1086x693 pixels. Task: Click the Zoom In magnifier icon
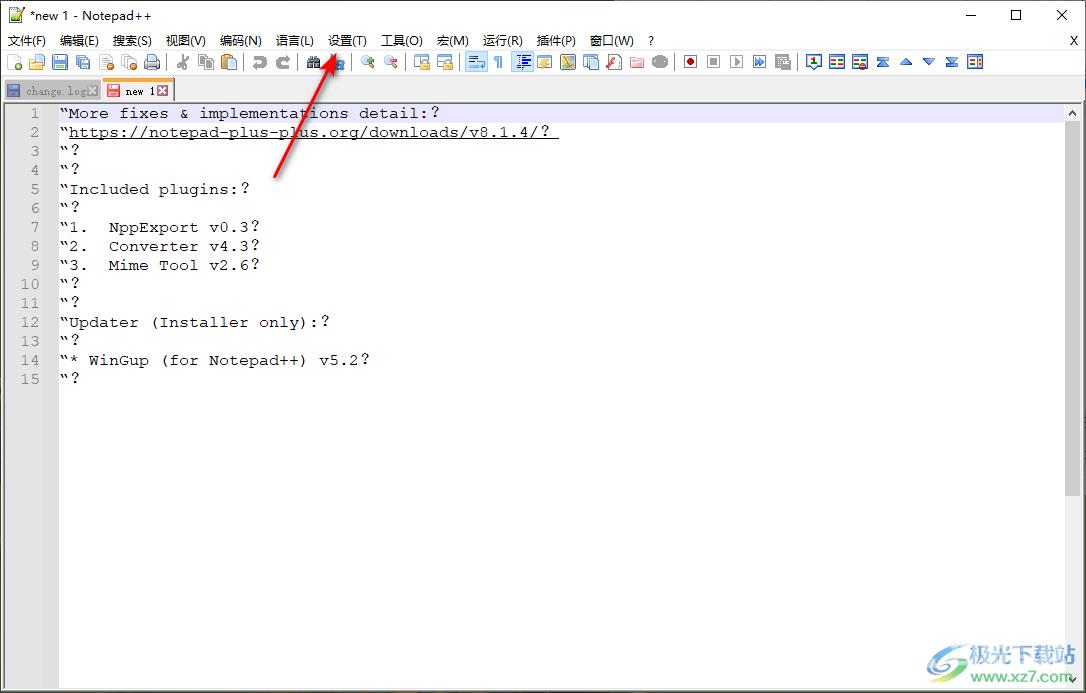click(368, 62)
